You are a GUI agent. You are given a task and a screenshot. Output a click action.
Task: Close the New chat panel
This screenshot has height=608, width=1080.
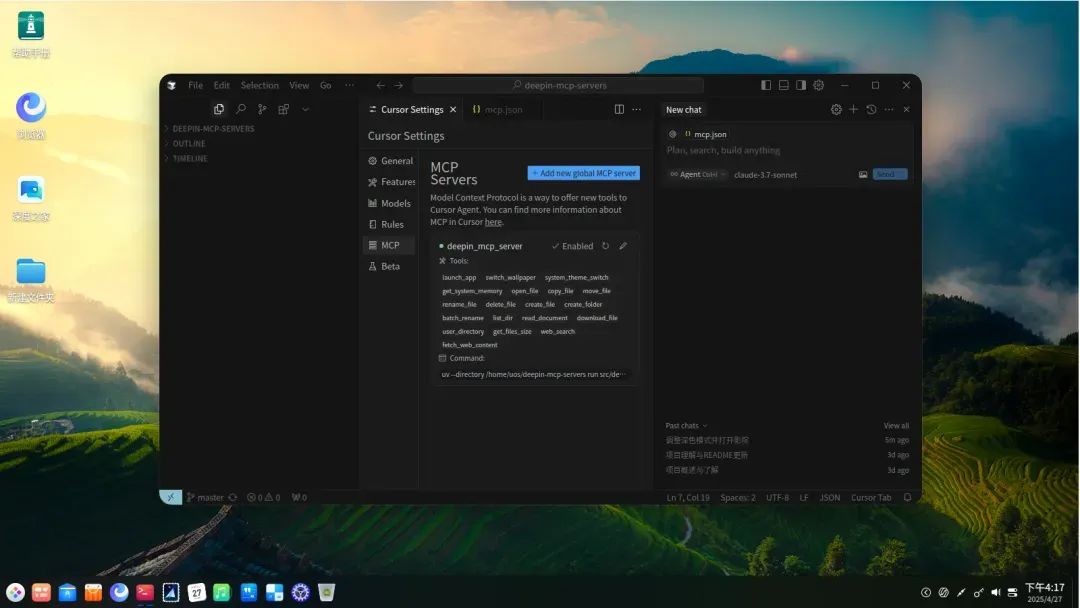(x=906, y=109)
